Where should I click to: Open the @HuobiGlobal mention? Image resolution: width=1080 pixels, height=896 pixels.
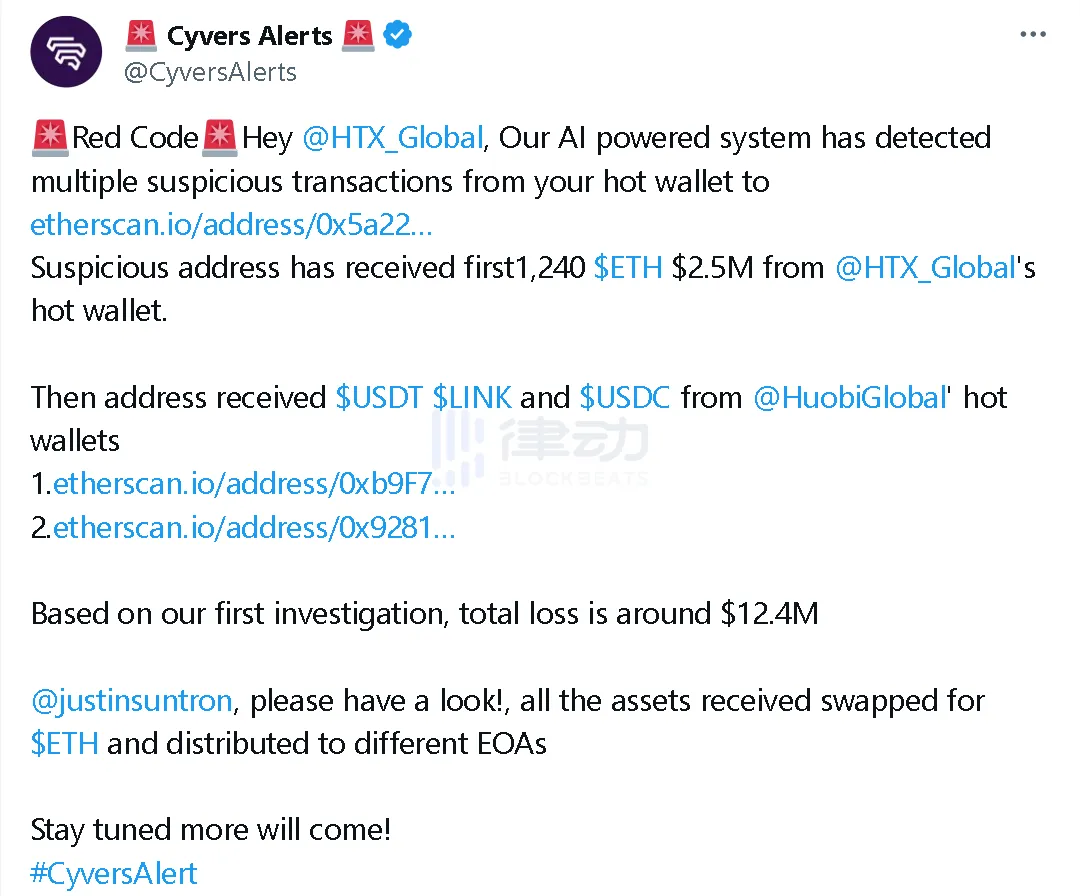click(849, 397)
